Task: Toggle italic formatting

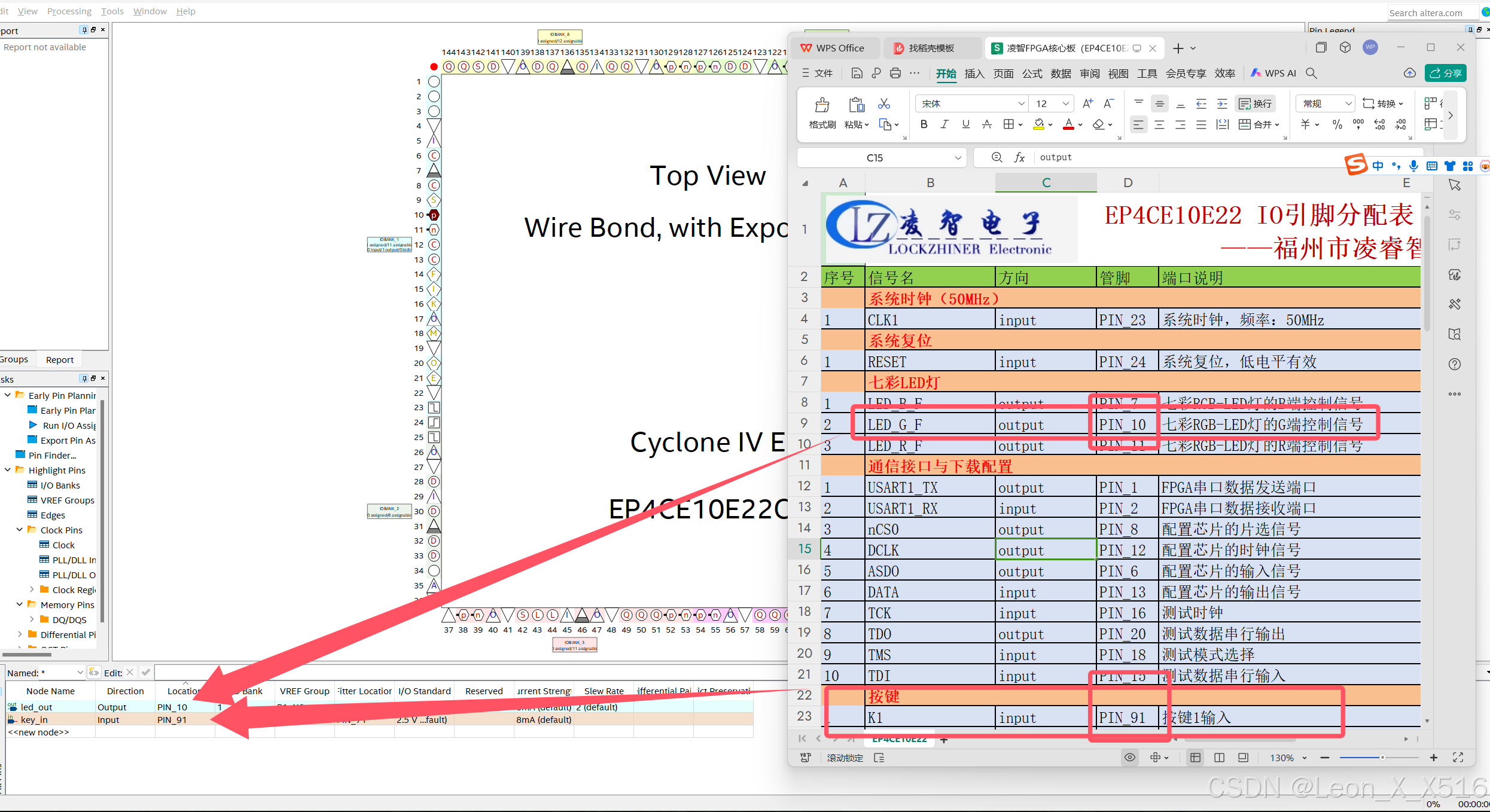Action: [x=944, y=124]
